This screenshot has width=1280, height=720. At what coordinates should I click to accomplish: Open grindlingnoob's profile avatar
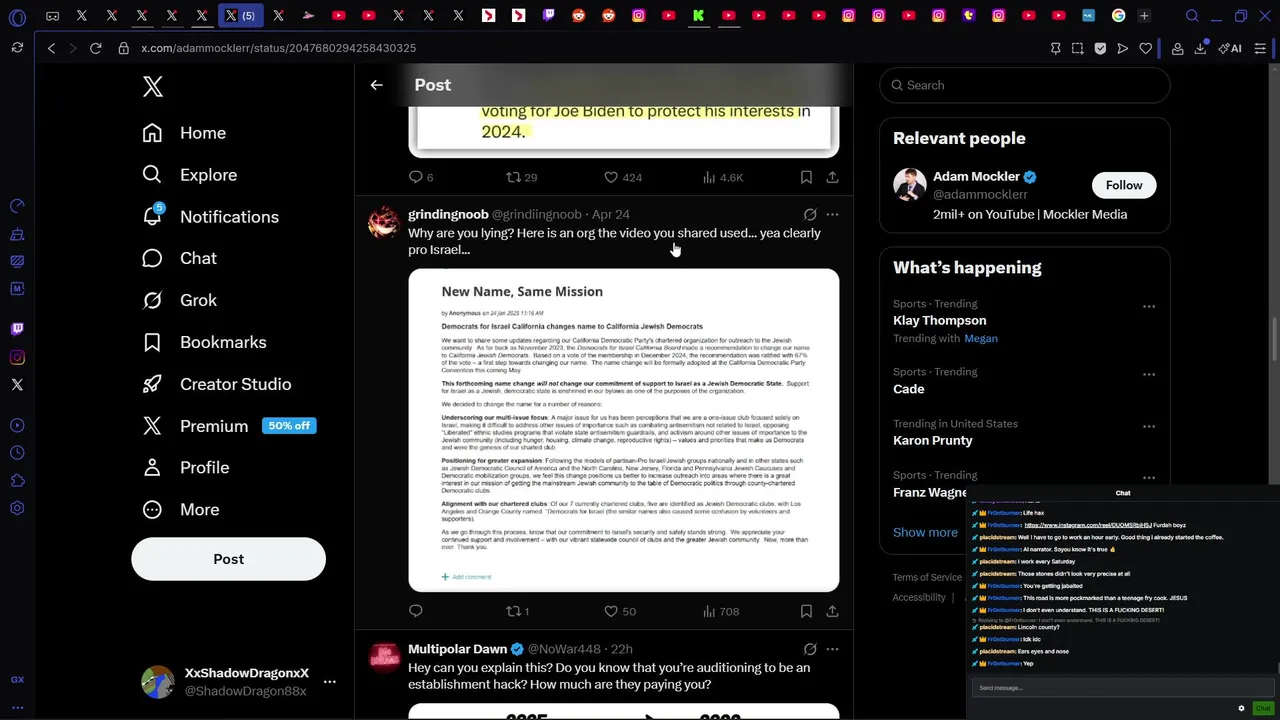coord(384,222)
